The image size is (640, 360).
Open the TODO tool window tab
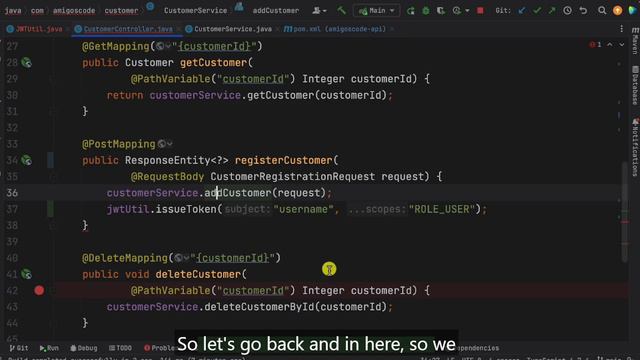120,348
